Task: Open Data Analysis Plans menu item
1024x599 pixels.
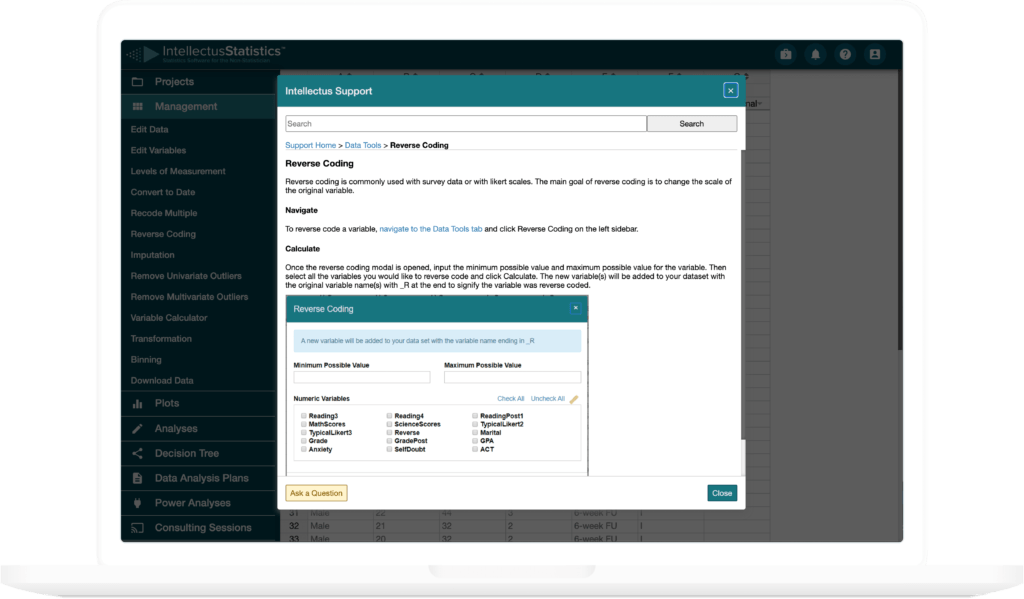Action: point(199,478)
